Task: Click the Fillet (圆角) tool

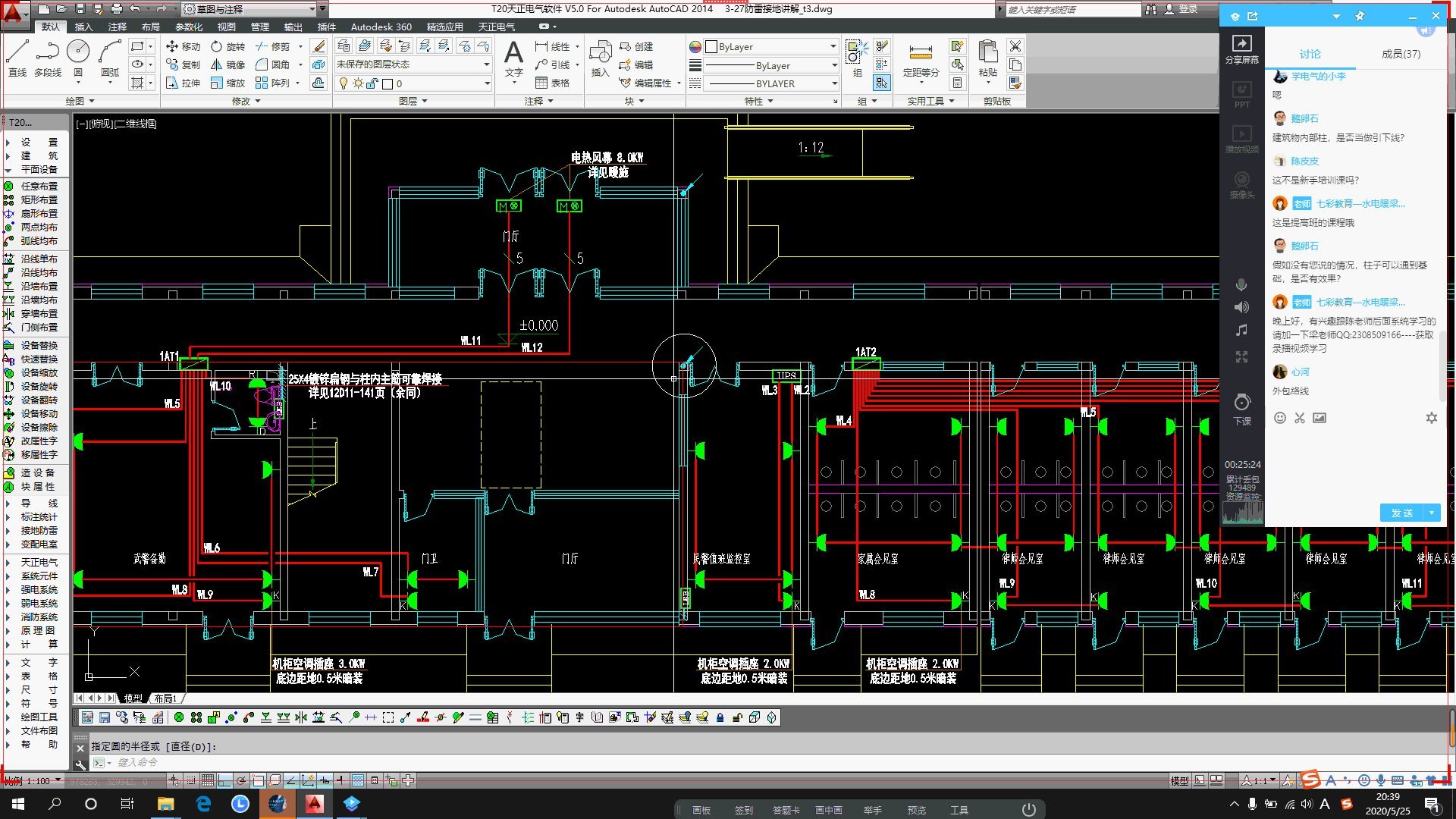Action: click(x=273, y=64)
